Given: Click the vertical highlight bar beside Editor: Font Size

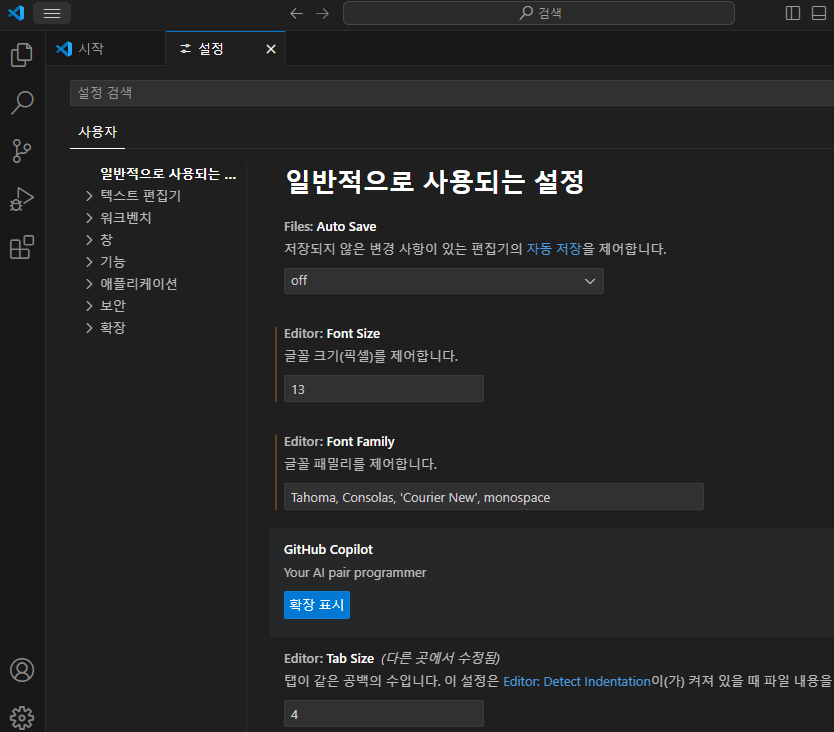Looking at the screenshot, I should 277,363.
